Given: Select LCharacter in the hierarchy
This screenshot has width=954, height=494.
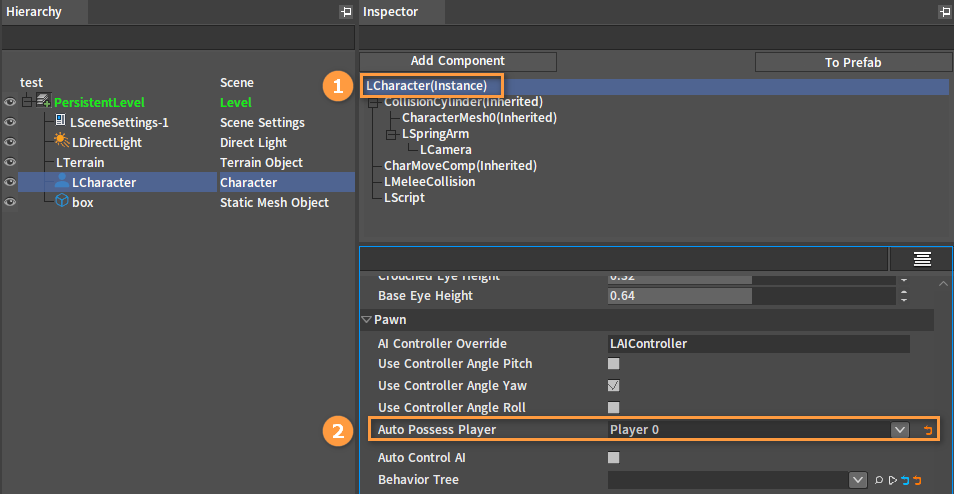Looking at the screenshot, I should pyautogui.click(x=104, y=183).
